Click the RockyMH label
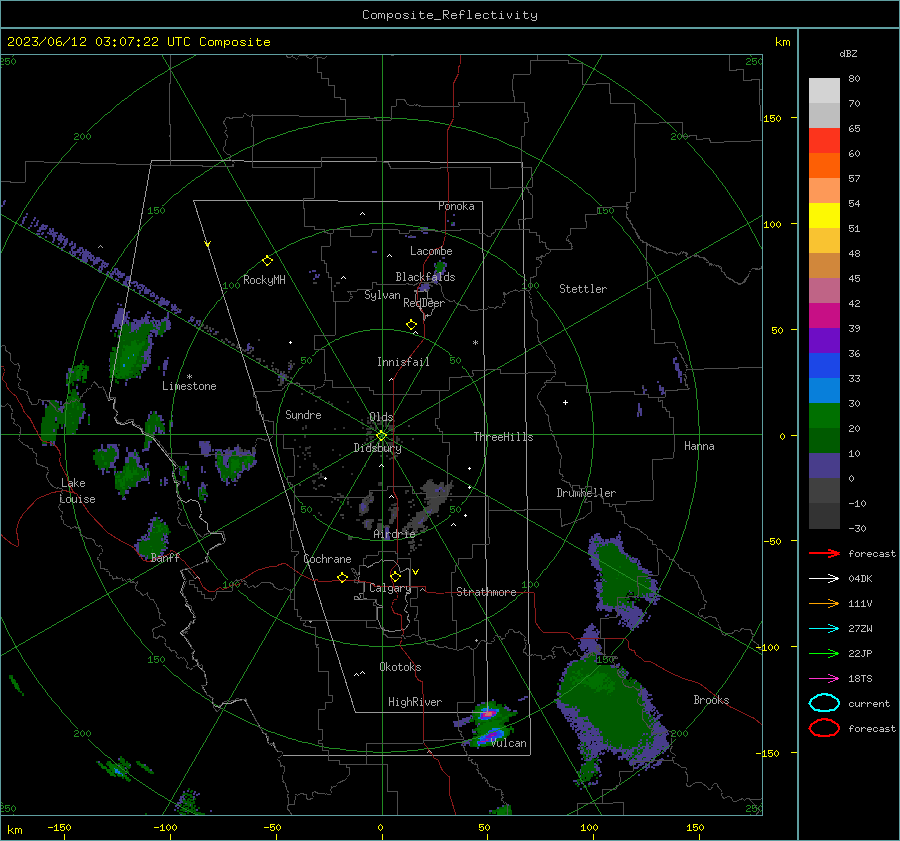 (x=264, y=280)
